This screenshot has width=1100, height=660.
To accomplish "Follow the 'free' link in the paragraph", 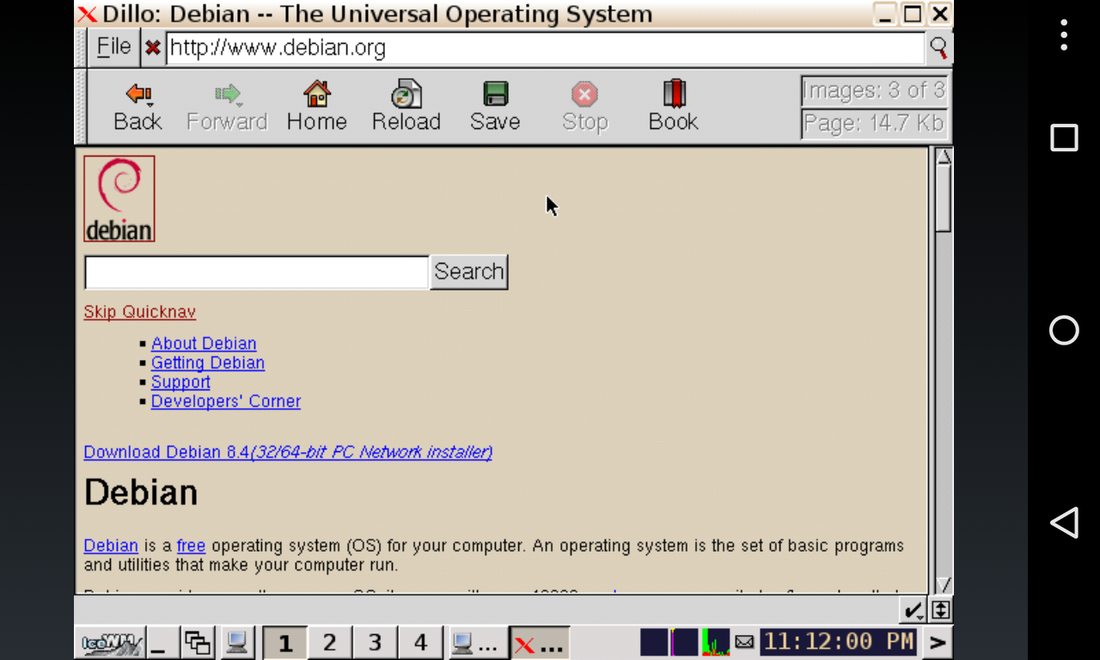I will (191, 546).
